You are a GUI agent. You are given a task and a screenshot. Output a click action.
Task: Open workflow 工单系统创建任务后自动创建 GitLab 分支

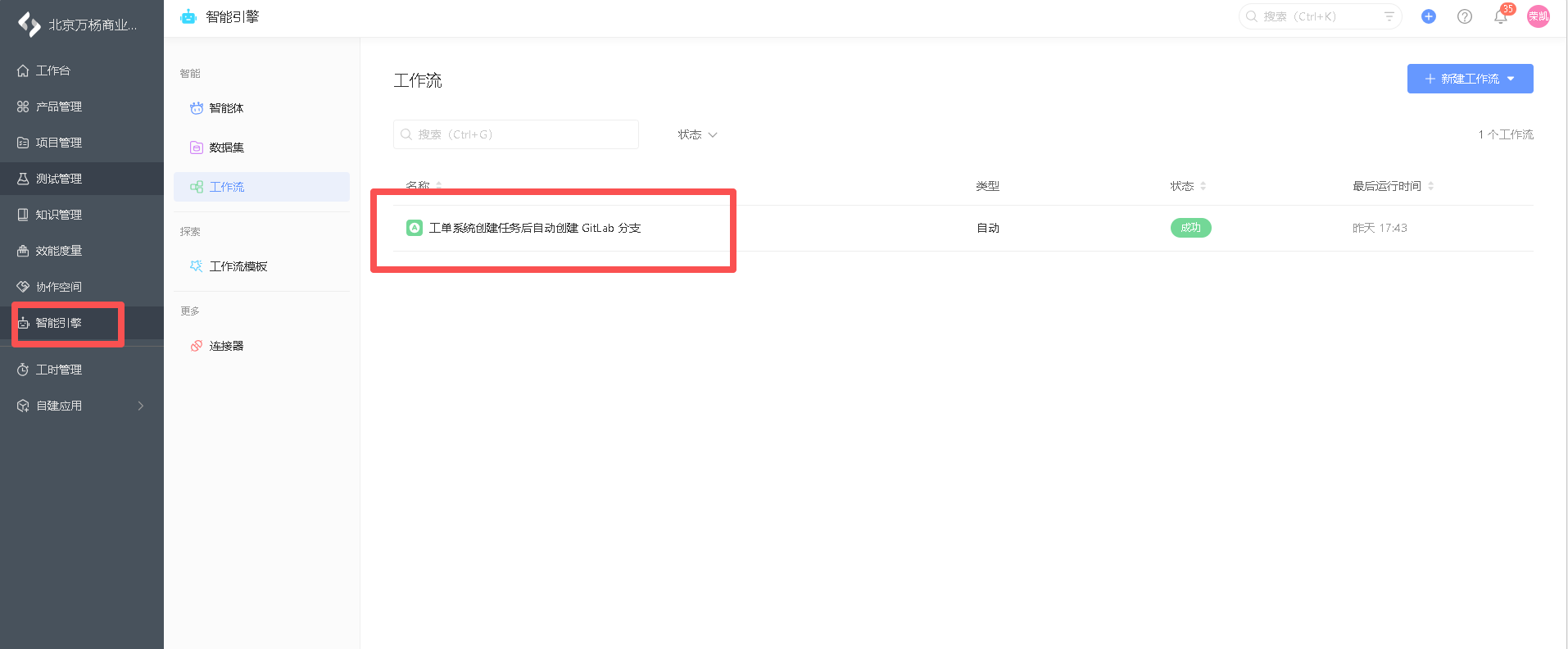(x=535, y=228)
